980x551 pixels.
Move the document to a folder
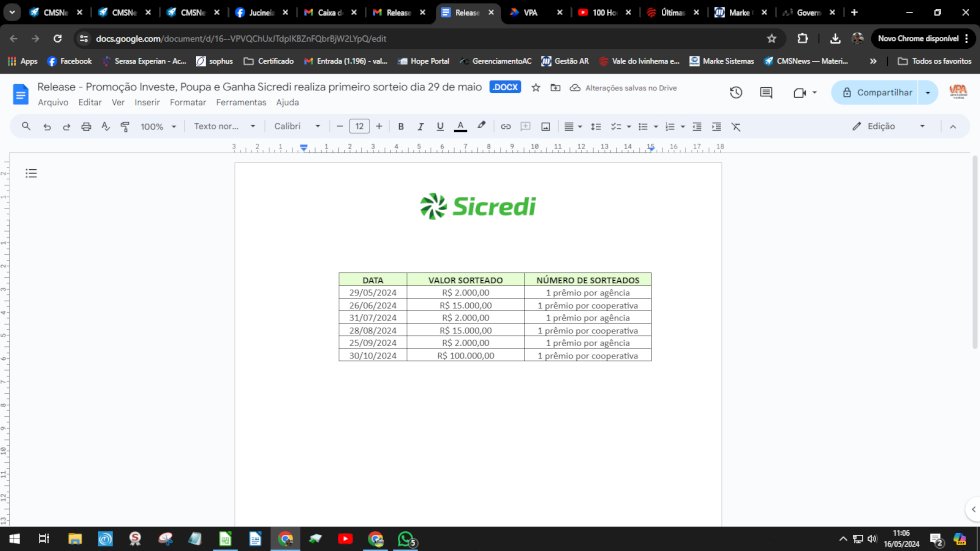click(555, 88)
